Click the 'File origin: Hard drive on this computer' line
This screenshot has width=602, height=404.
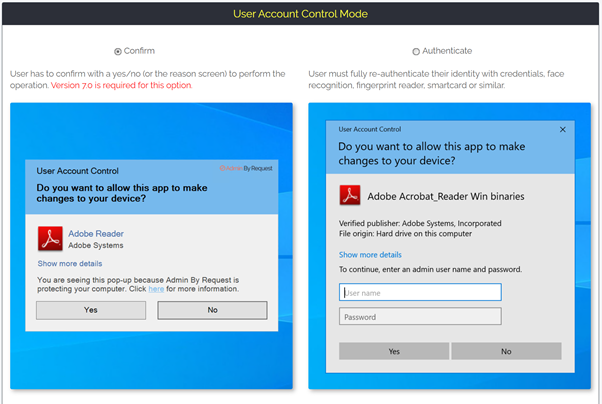click(405, 233)
